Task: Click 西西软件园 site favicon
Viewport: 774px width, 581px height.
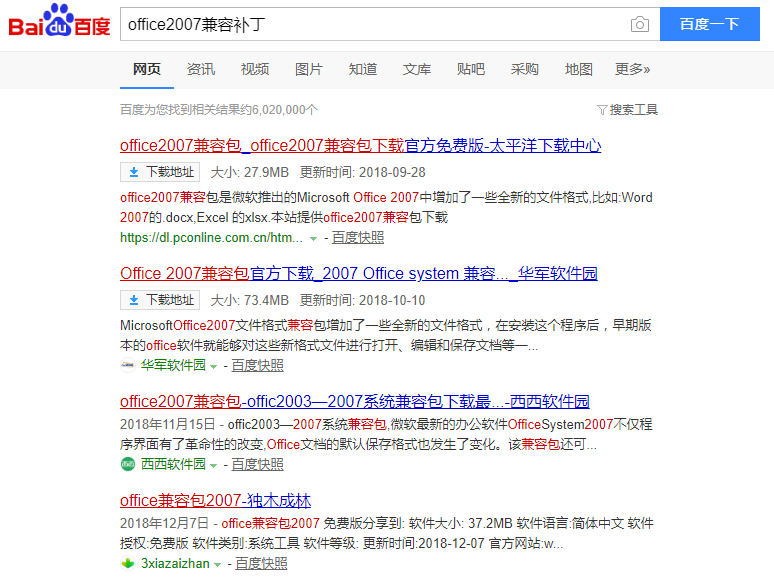Action: click(x=128, y=464)
